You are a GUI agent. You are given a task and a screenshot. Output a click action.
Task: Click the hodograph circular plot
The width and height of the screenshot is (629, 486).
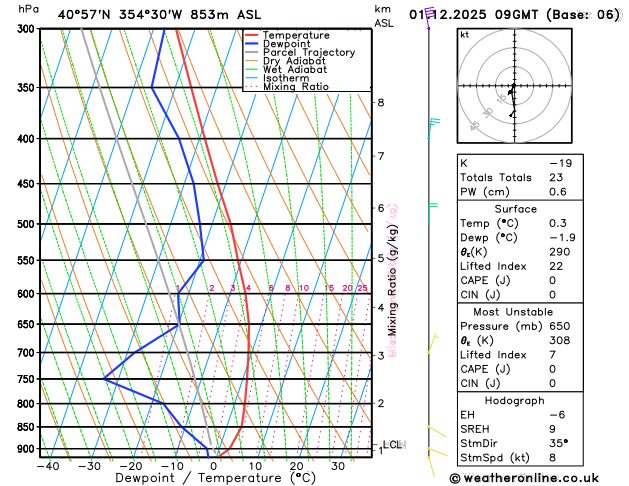tap(514, 87)
